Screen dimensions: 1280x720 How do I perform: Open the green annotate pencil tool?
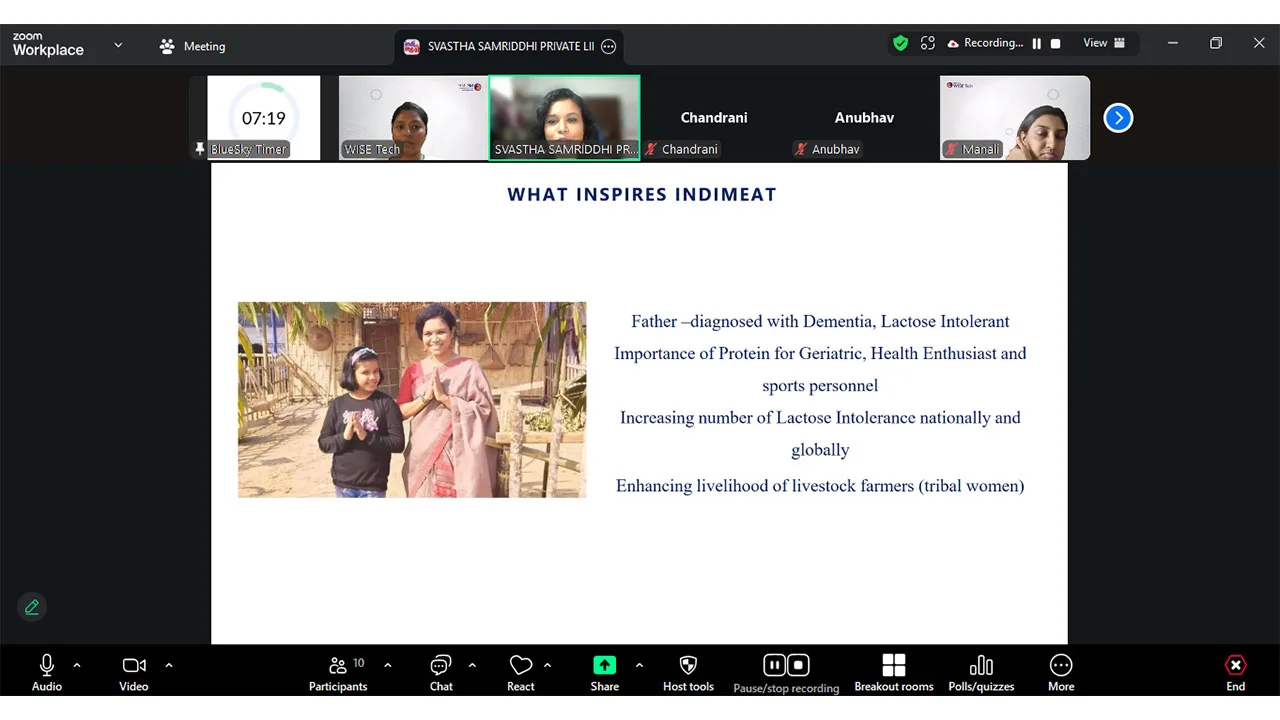click(32, 607)
